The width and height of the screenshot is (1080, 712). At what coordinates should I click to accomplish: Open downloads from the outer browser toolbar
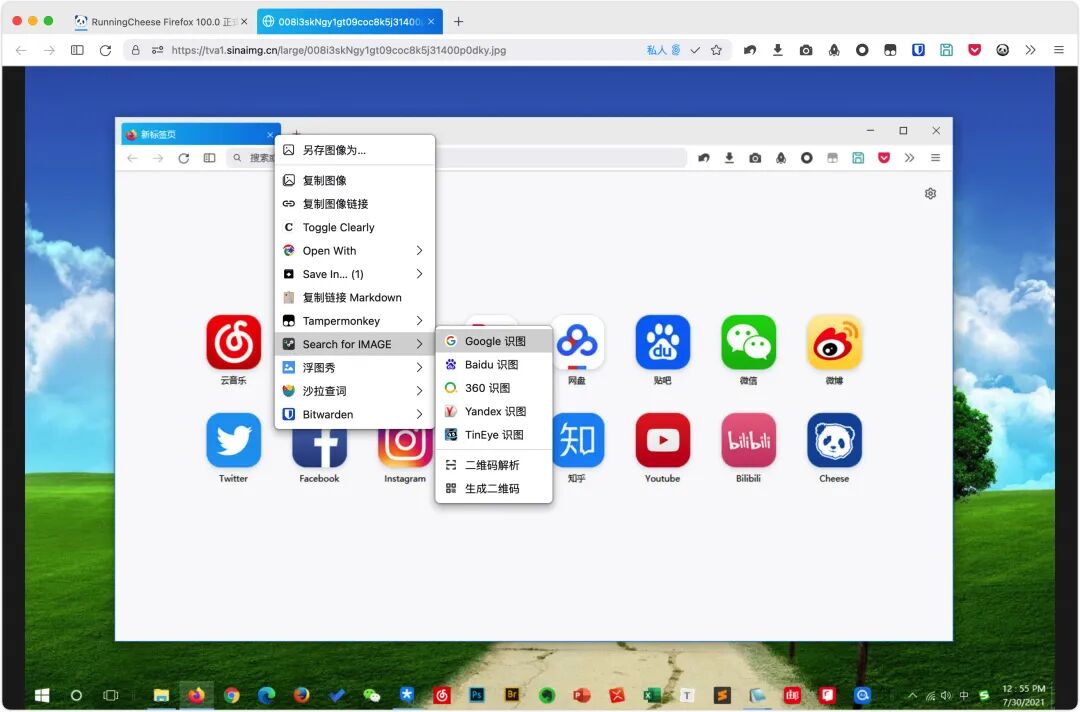click(778, 50)
